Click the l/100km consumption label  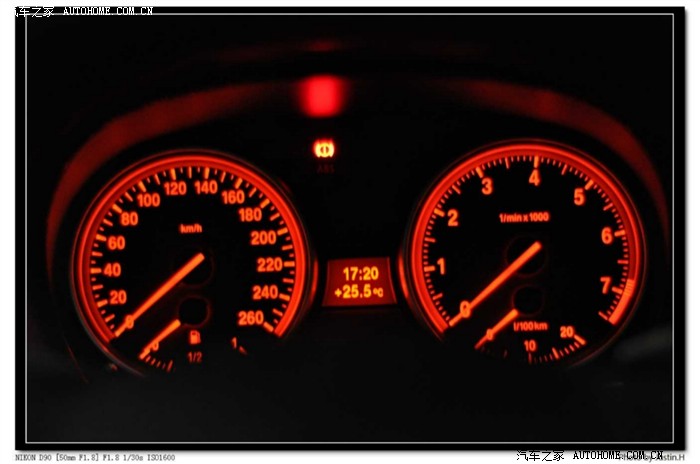pos(528,326)
